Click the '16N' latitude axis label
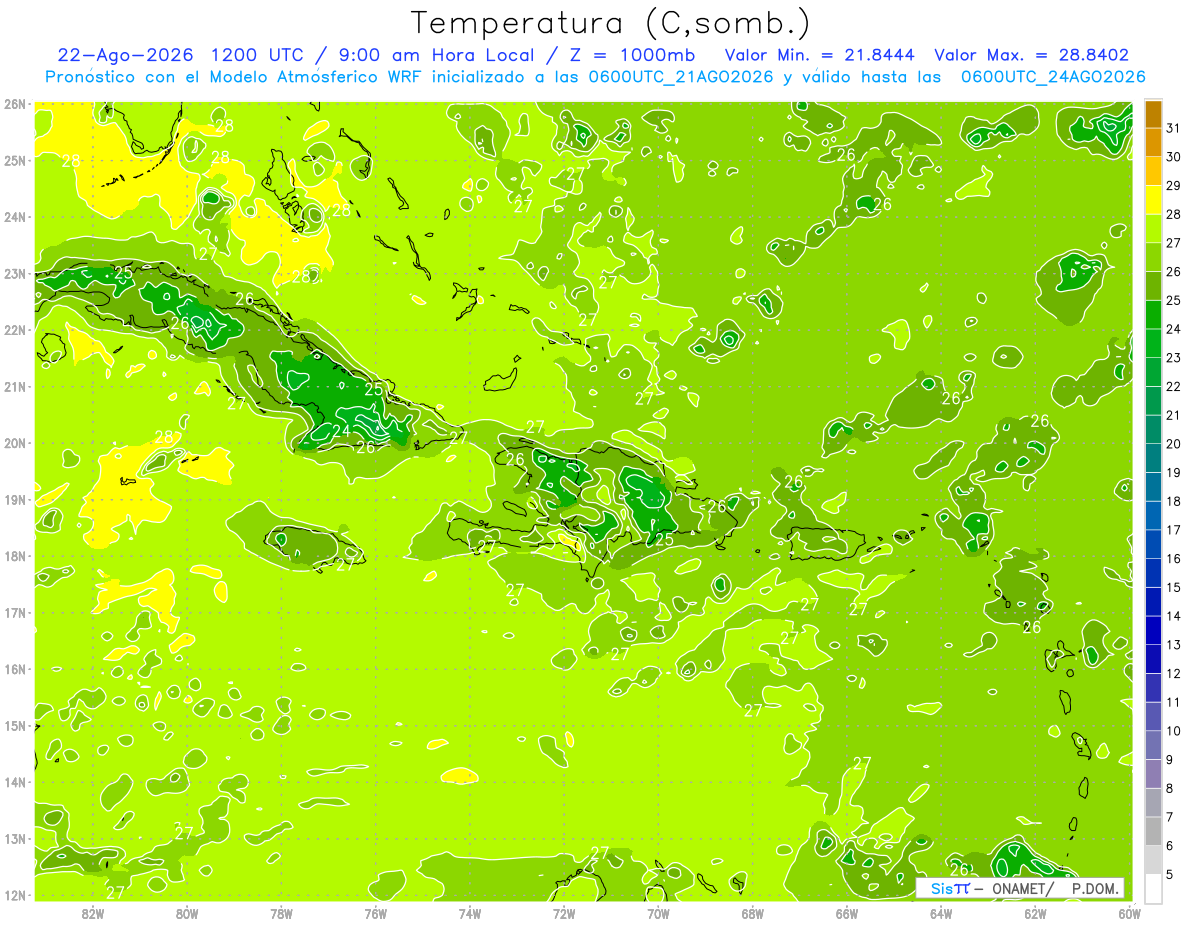 click(14, 668)
